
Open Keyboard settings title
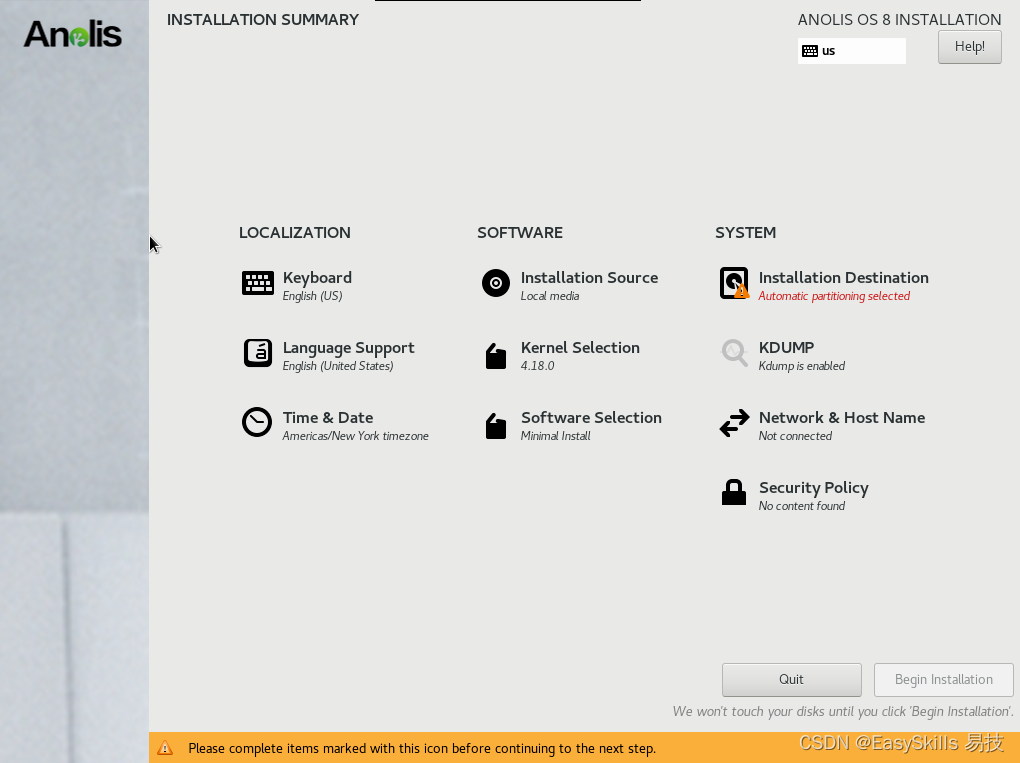(x=317, y=278)
